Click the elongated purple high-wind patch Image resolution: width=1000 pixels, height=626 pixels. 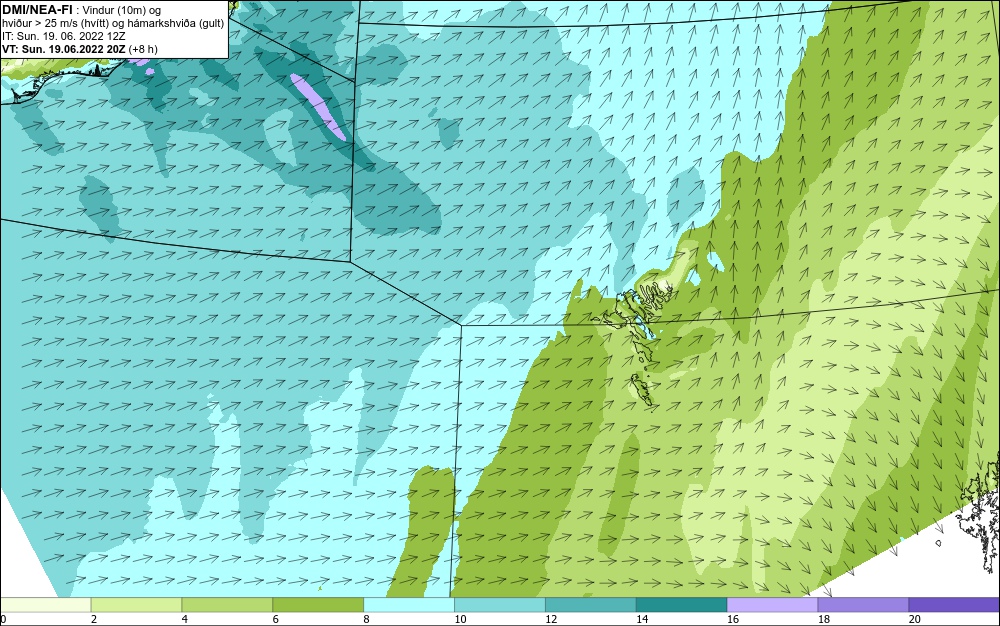pos(318,106)
